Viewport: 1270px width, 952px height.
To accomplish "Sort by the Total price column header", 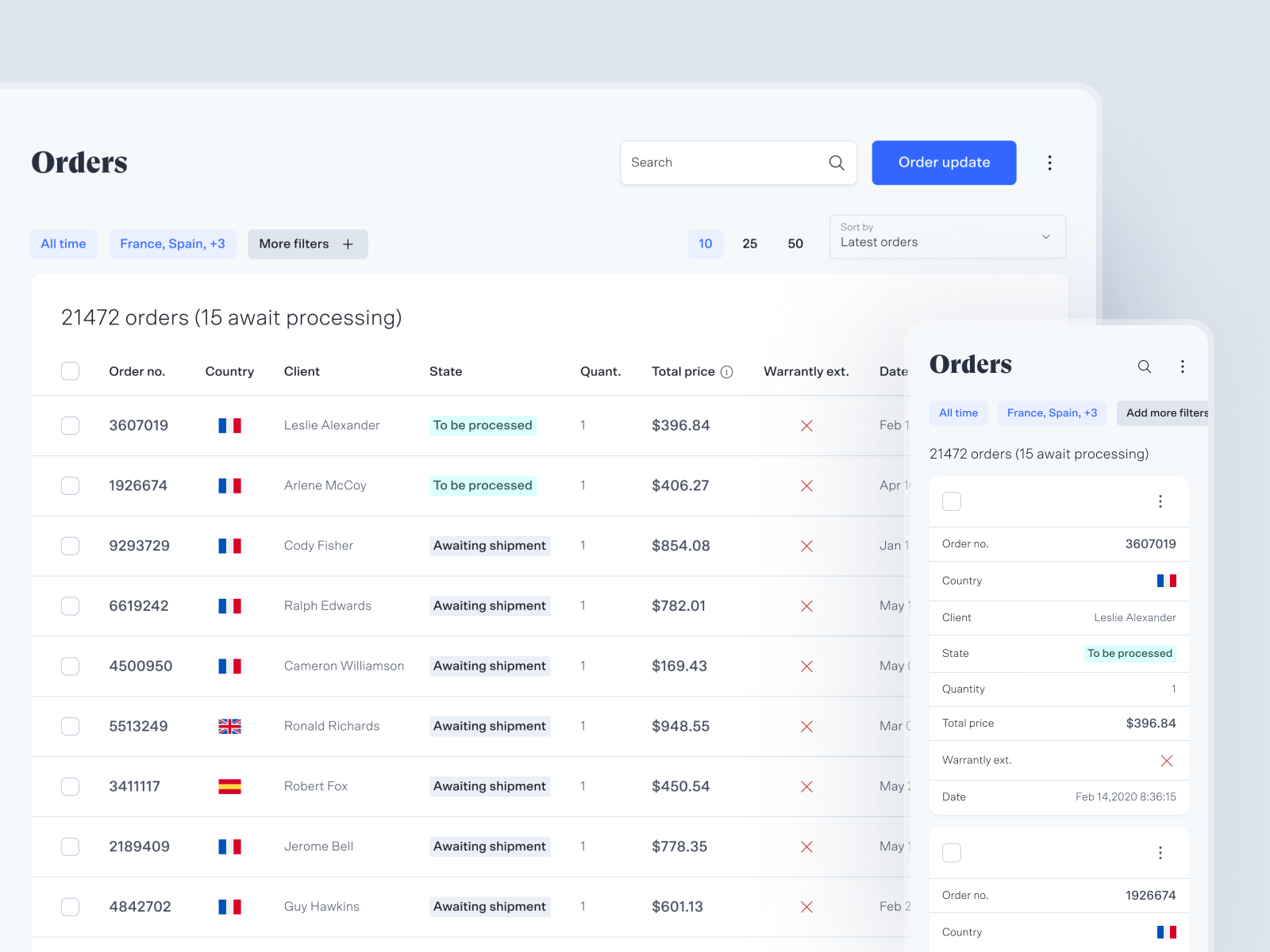I will click(683, 372).
